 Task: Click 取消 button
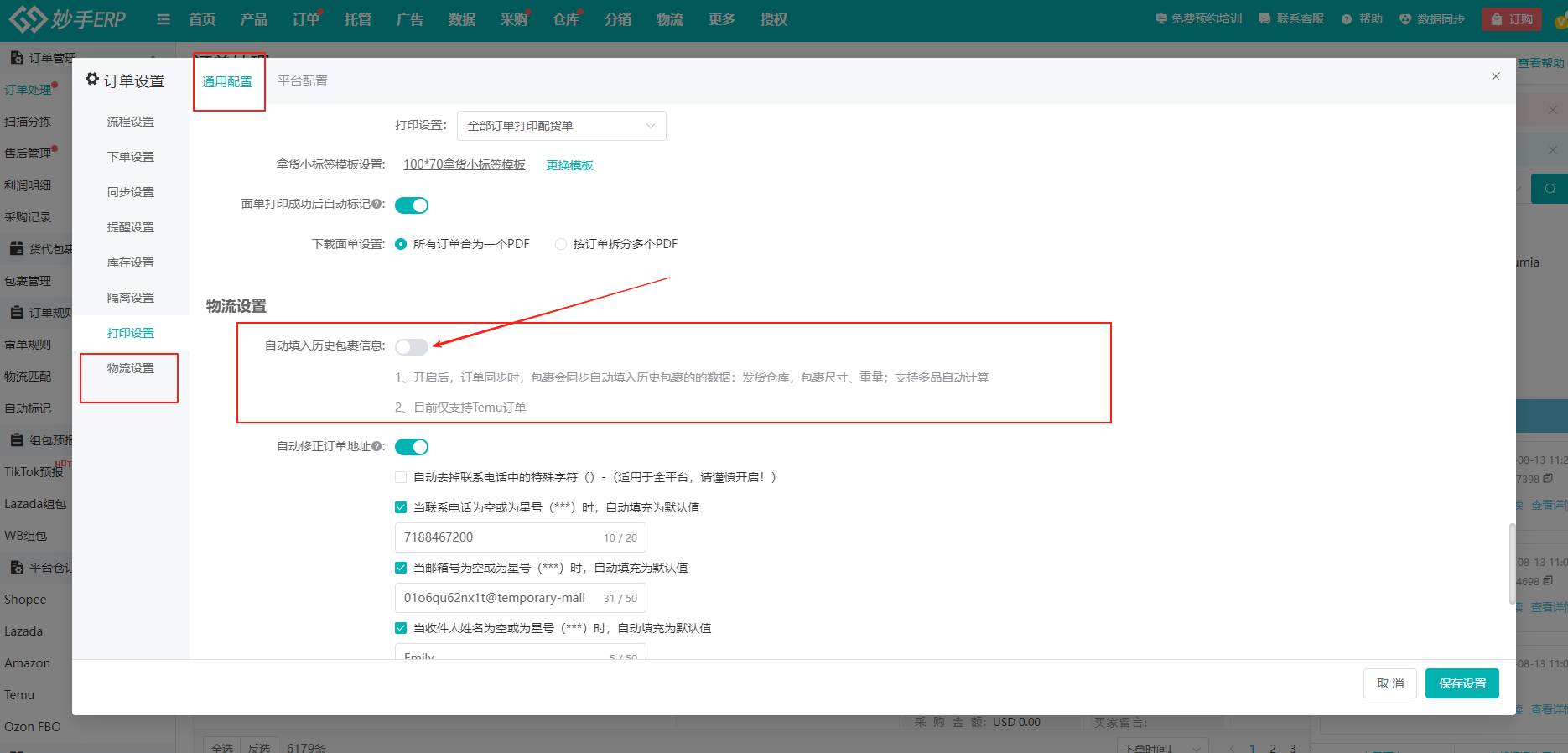pos(1390,683)
